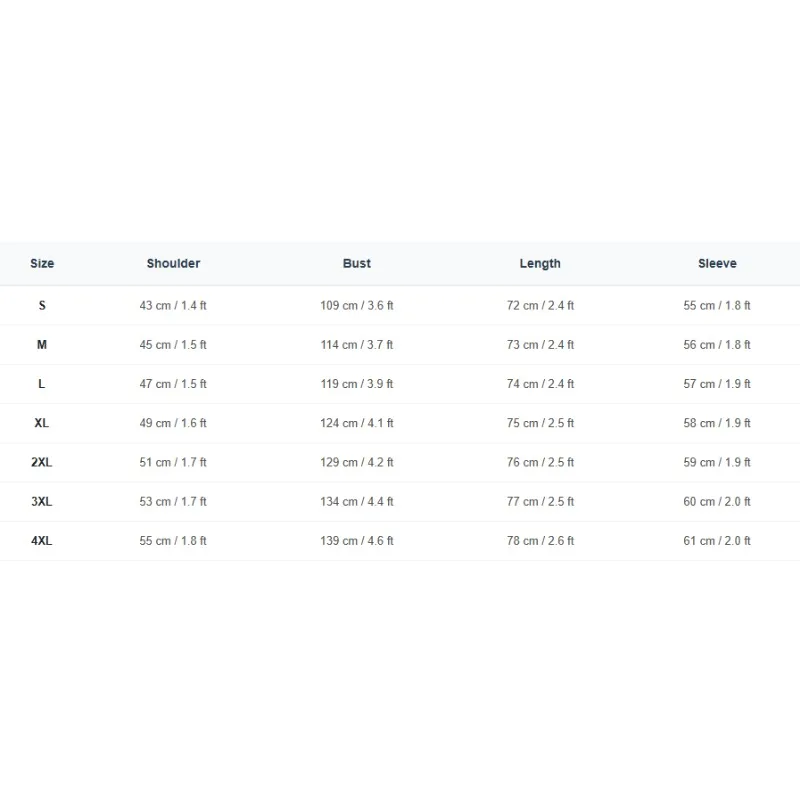Click XL bust value 124 cm / 4.1 ft
This screenshot has width=800, height=800.
pos(357,423)
